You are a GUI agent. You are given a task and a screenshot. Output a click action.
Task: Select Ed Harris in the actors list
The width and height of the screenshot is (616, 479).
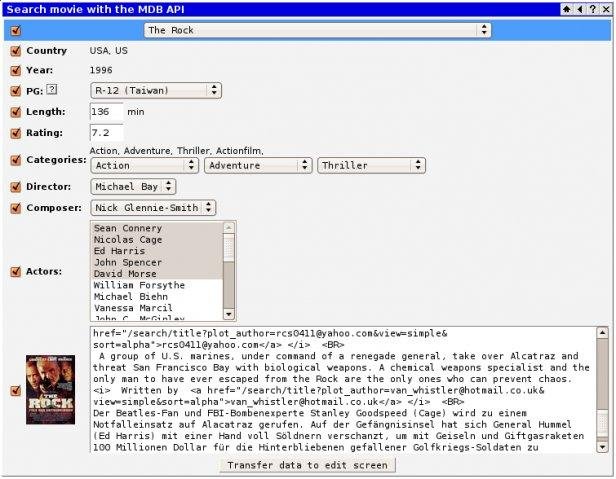[157, 251]
